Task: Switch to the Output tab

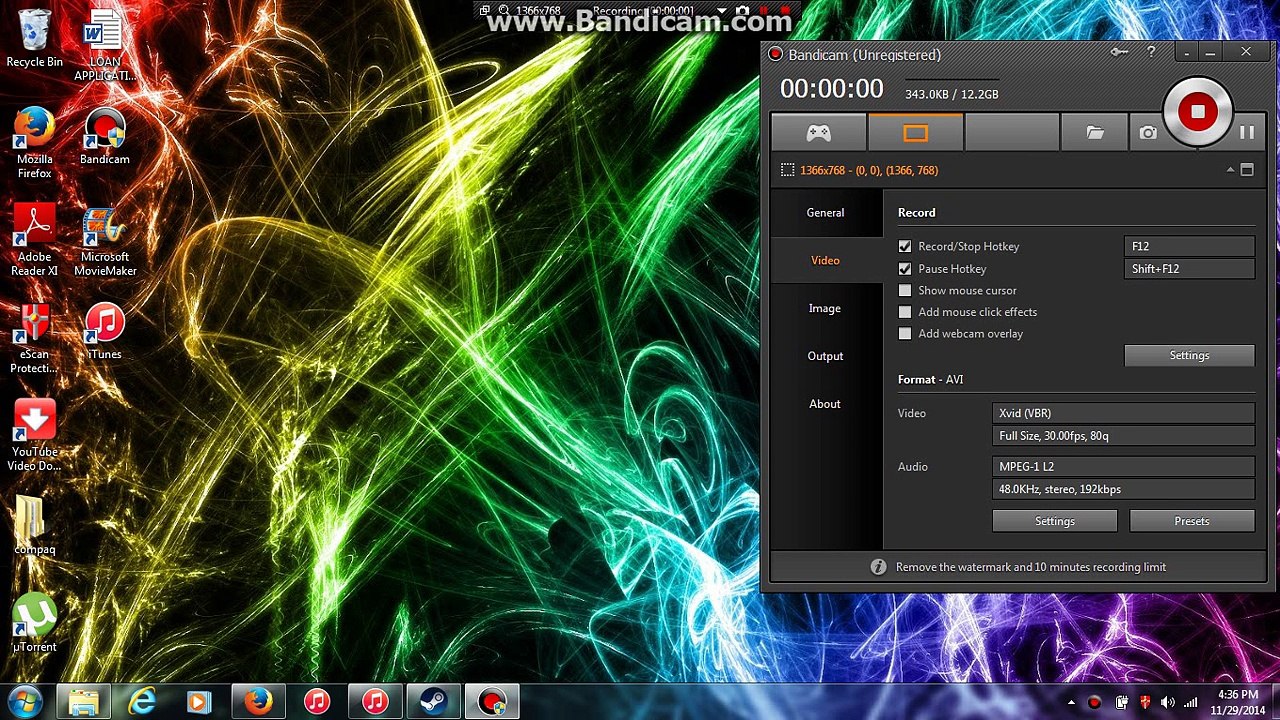Action: pyautogui.click(x=826, y=356)
